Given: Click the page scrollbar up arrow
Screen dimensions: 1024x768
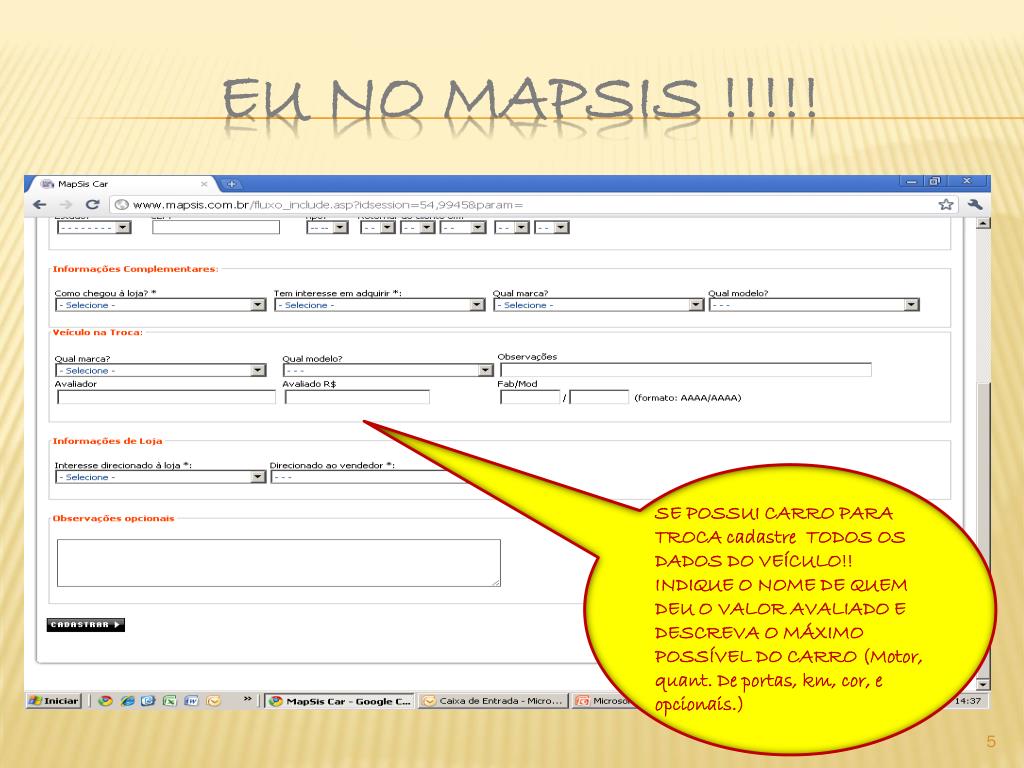Looking at the screenshot, I should pyautogui.click(x=983, y=223).
